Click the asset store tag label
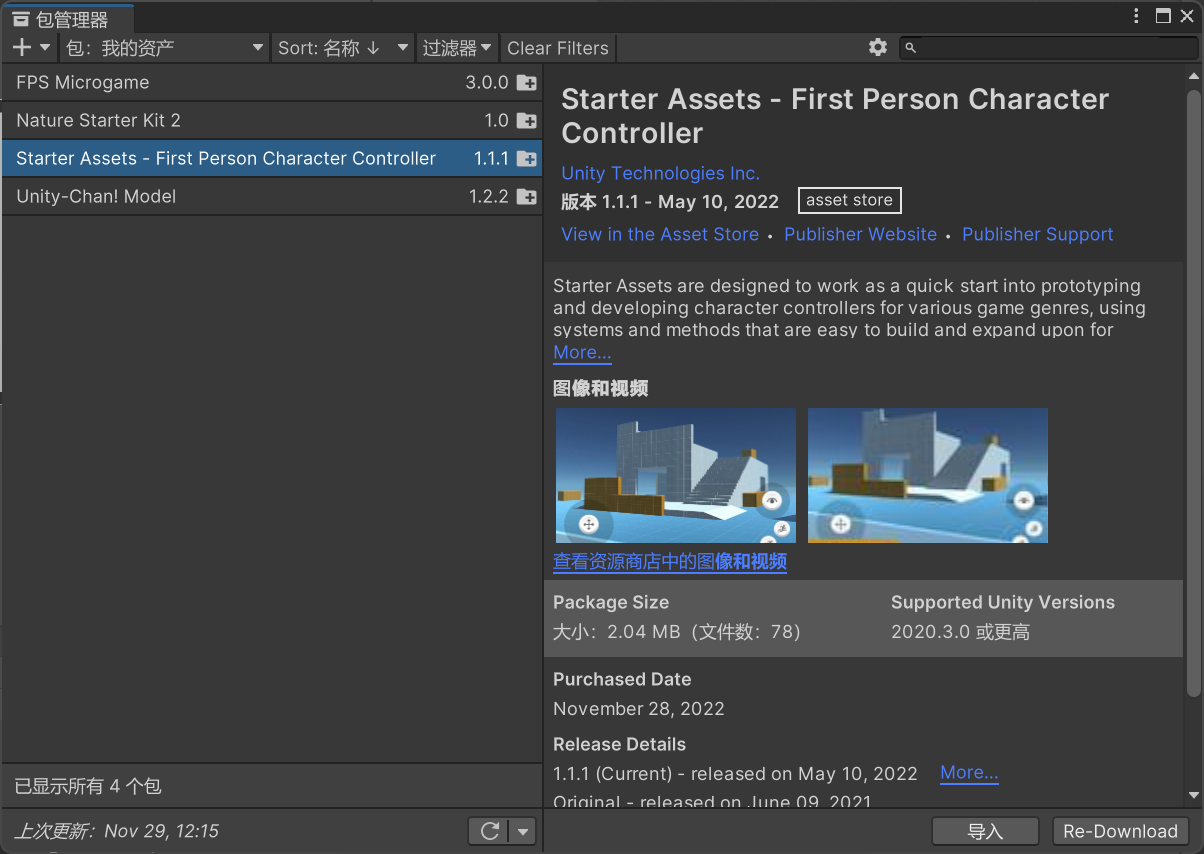Viewport: 1204px width, 854px height. (849, 200)
